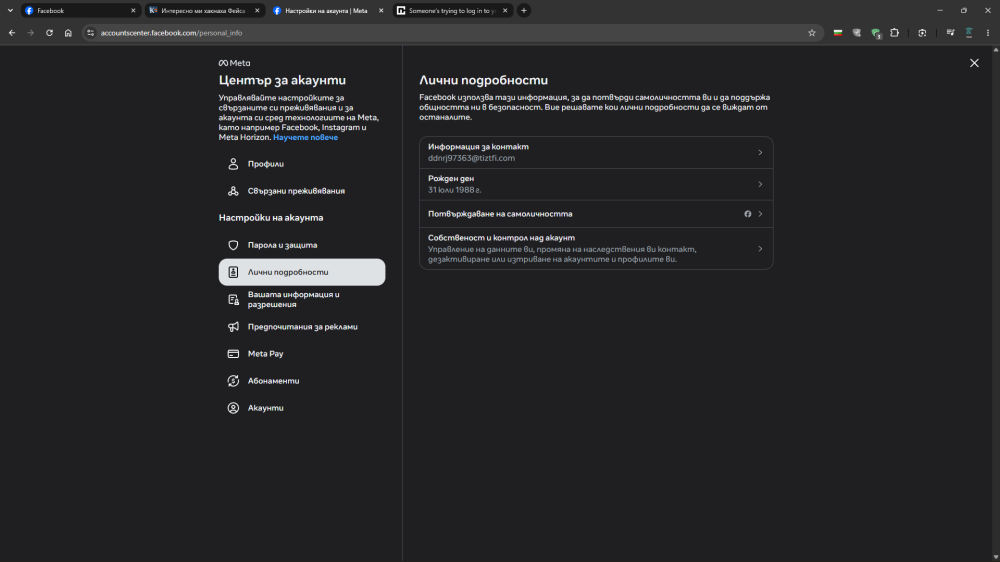Open the Chrome three-dot menu

(988, 33)
